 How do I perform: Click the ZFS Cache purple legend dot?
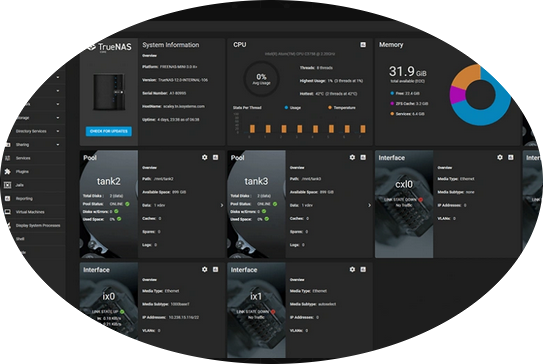coord(392,103)
